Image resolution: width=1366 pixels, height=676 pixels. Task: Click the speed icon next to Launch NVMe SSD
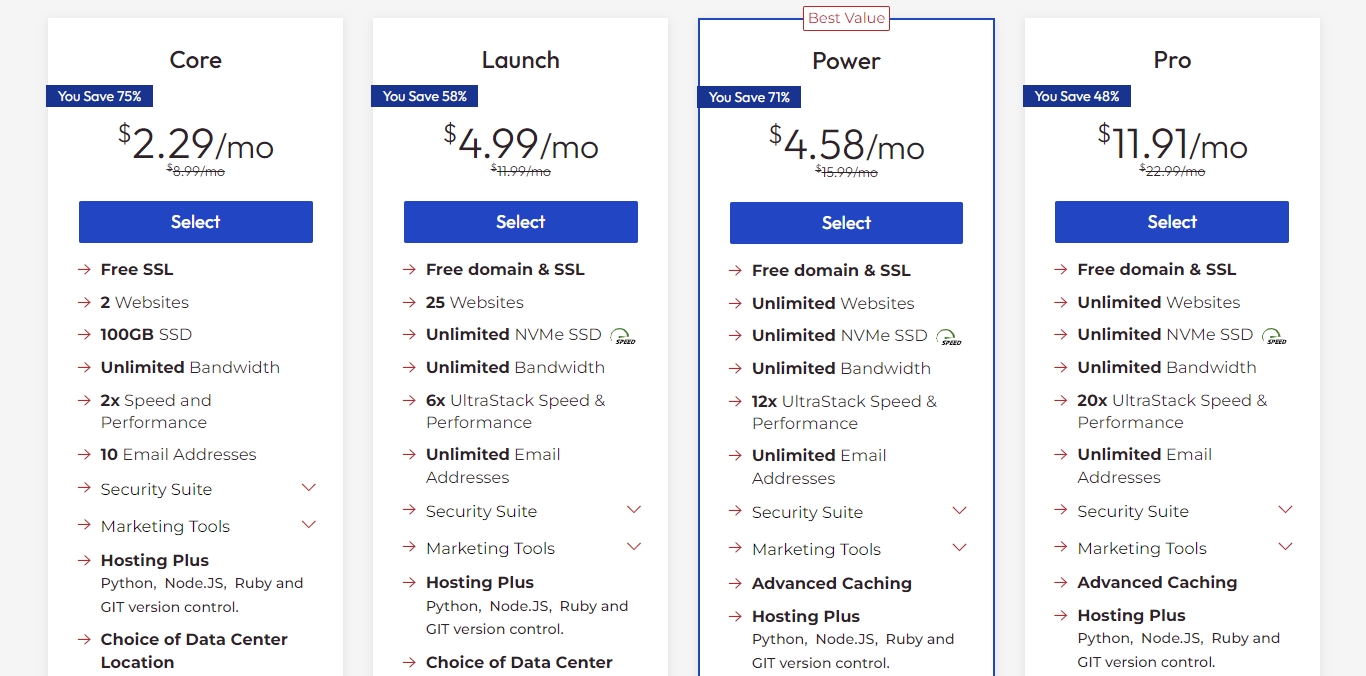(x=623, y=336)
